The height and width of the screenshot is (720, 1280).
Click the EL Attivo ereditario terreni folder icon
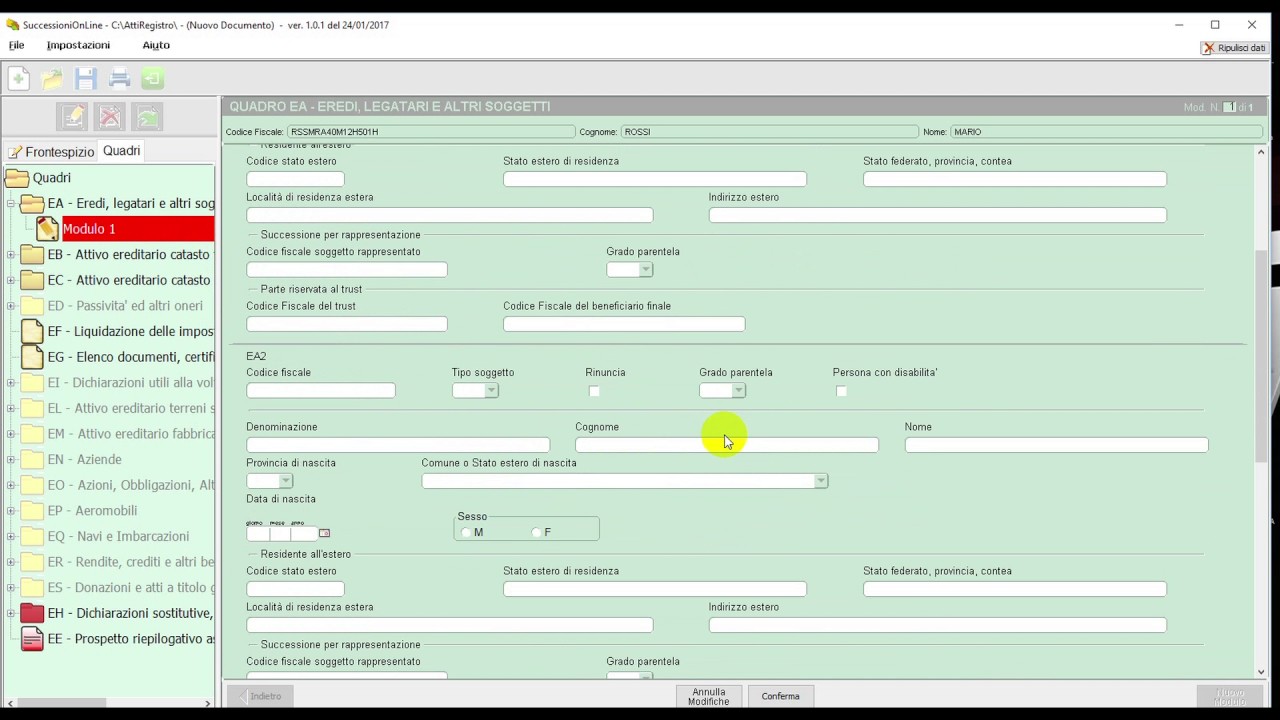pos(32,408)
